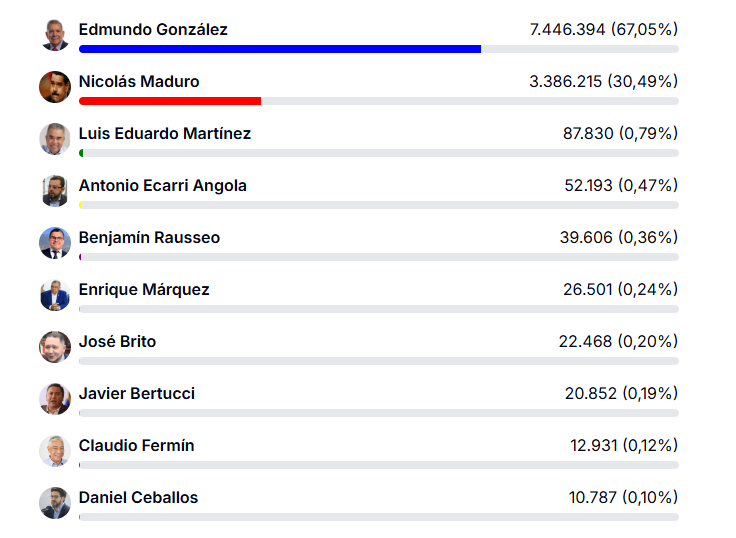Click Benjamín Rausseo's portrait thumbnail
Viewport: 736px width, 538px height.
pyautogui.click(x=55, y=243)
